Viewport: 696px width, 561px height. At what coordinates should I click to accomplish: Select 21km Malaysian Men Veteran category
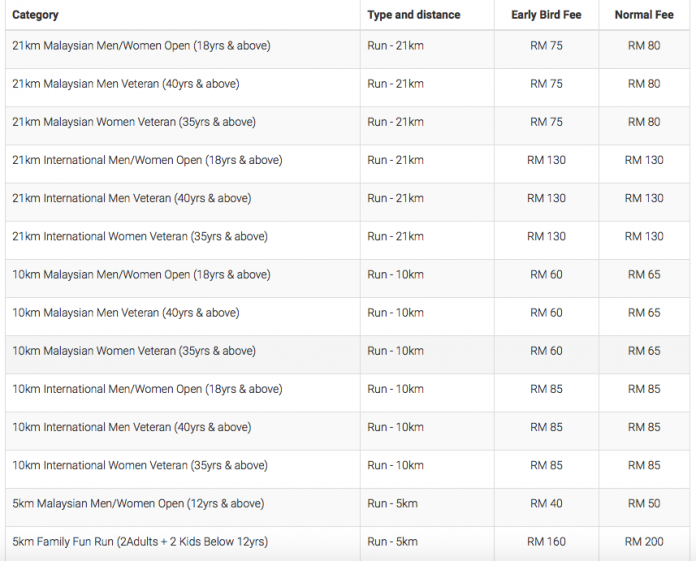point(126,84)
